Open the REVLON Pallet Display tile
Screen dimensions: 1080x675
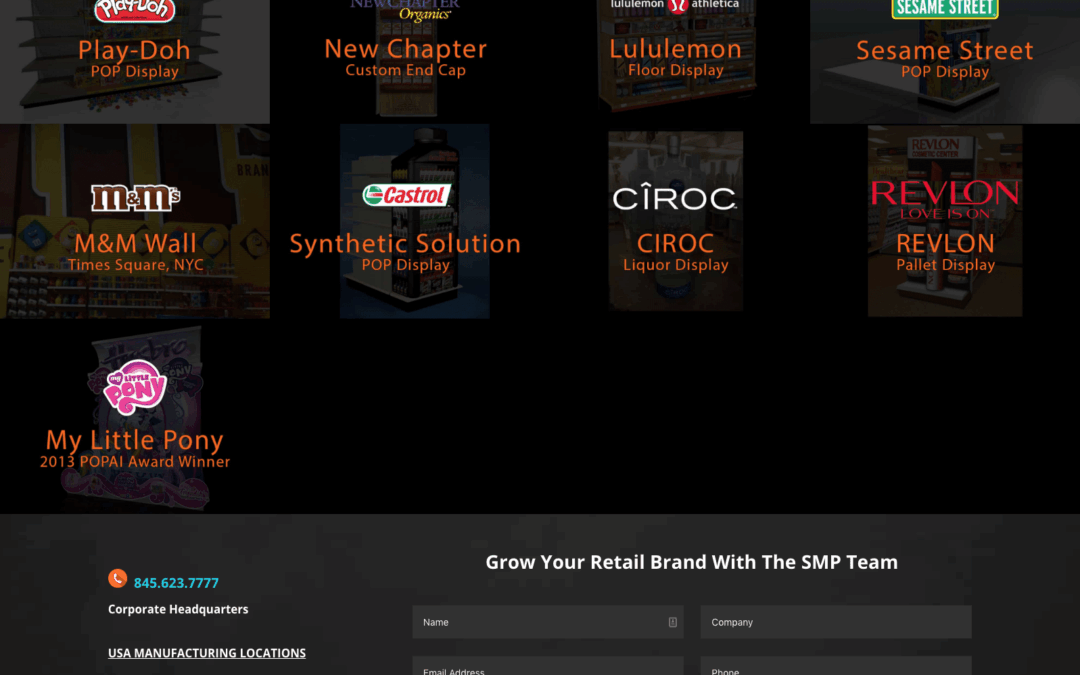[x=945, y=221]
